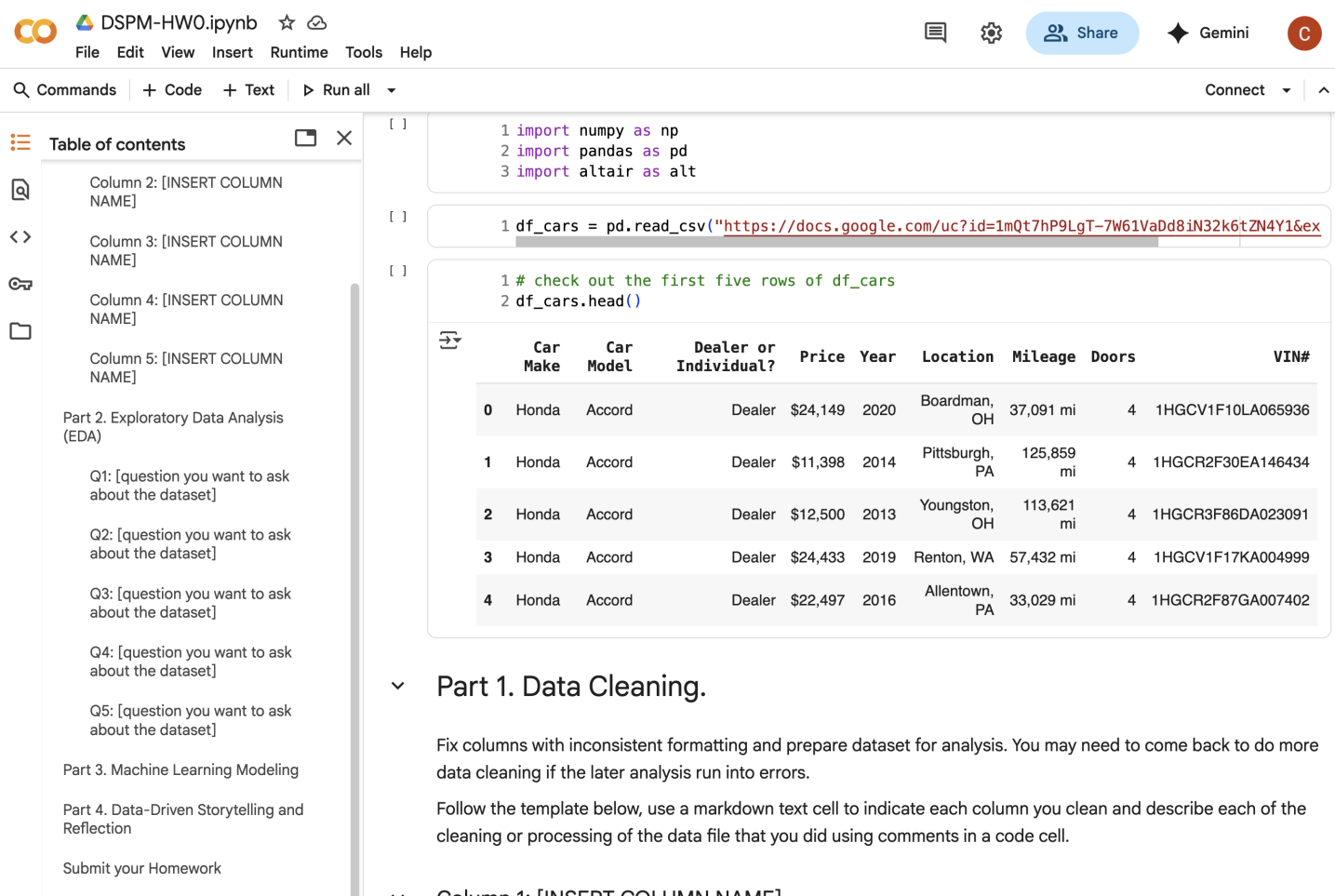Open the code snippets sidebar icon

(x=20, y=237)
